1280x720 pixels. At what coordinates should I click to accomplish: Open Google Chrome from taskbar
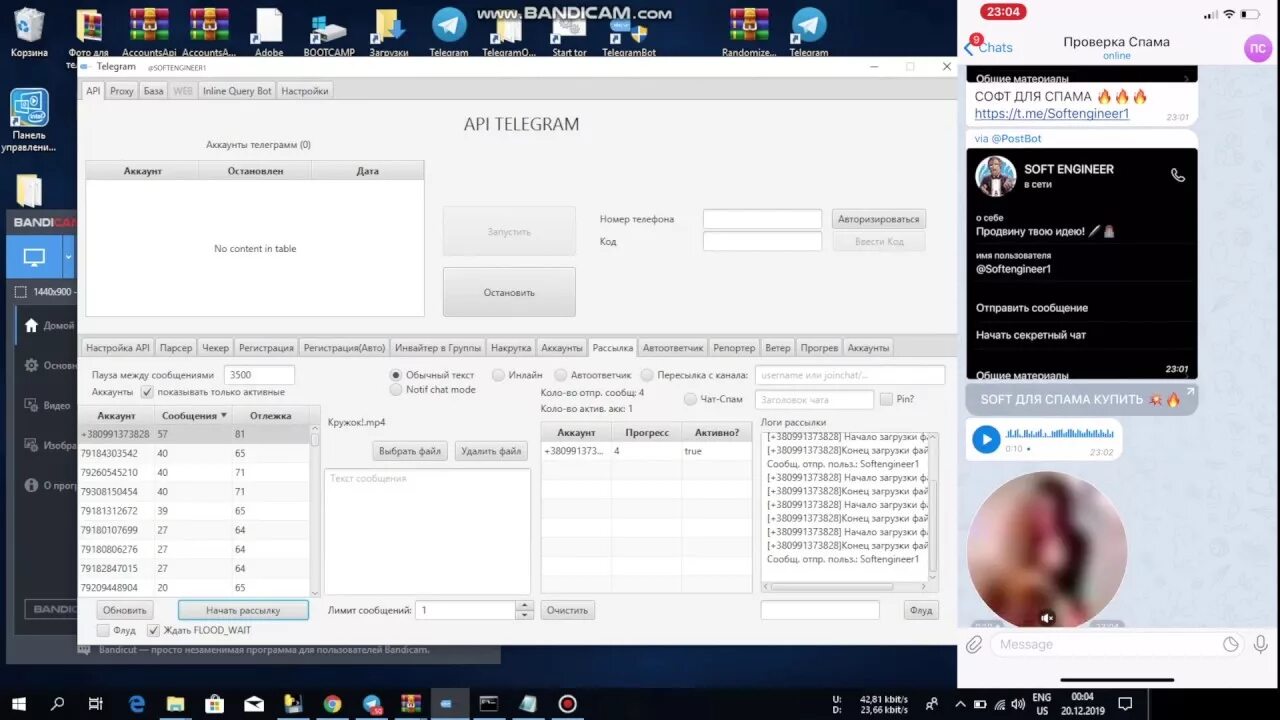click(332, 704)
